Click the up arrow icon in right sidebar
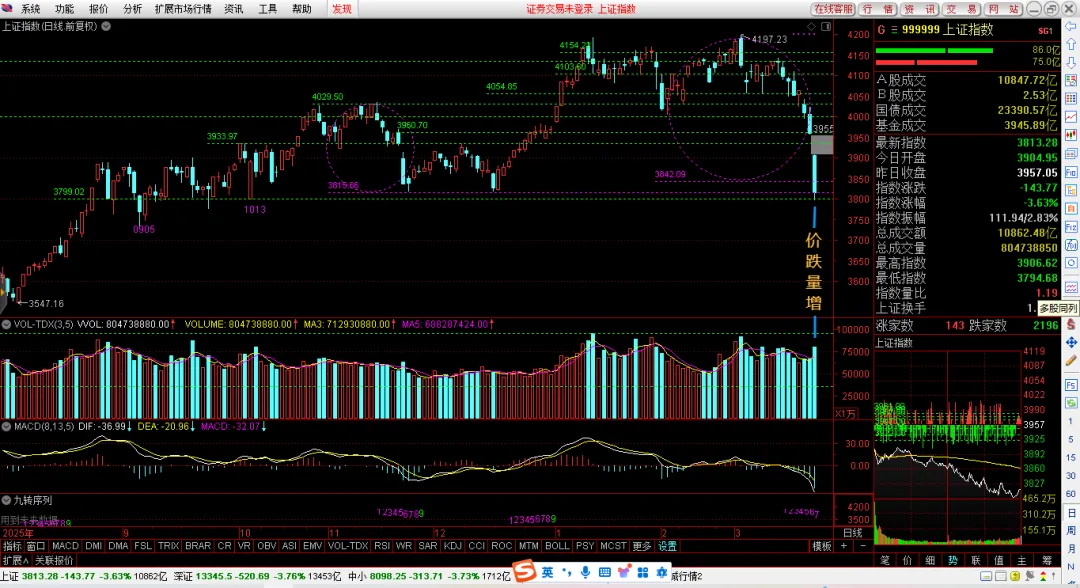 coord(1071,44)
